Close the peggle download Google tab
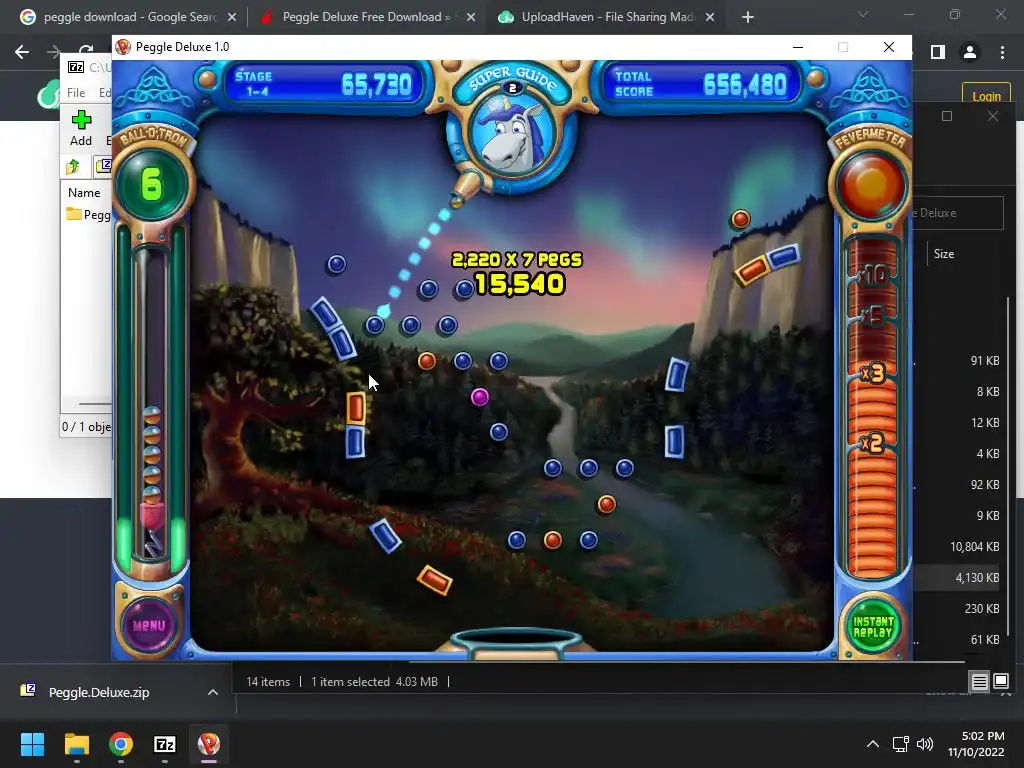1024x768 pixels. [x=232, y=18]
